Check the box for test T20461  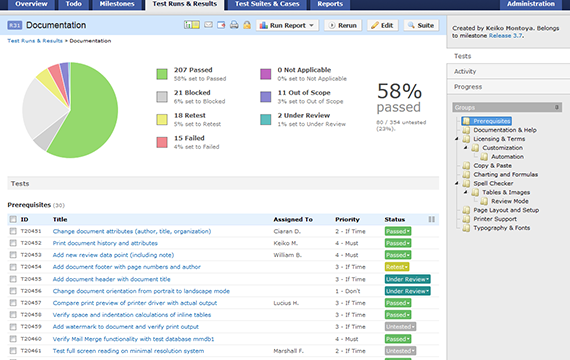click(x=13, y=351)
